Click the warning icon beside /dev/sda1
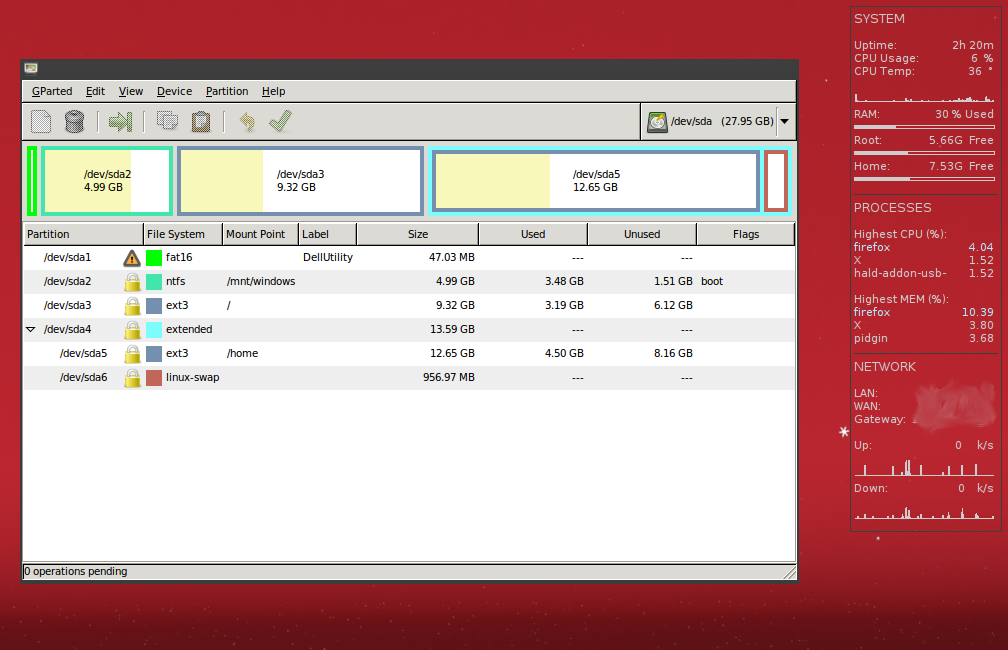 tap(131, 257)
